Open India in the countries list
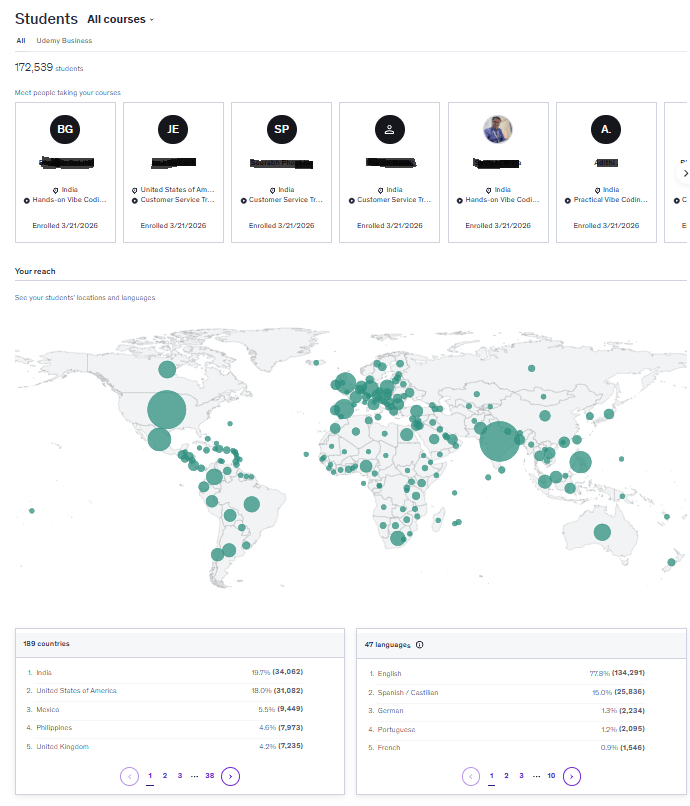The height and width of the screenshot is (806, 690). pyautogui.click(x=44, y=673)
